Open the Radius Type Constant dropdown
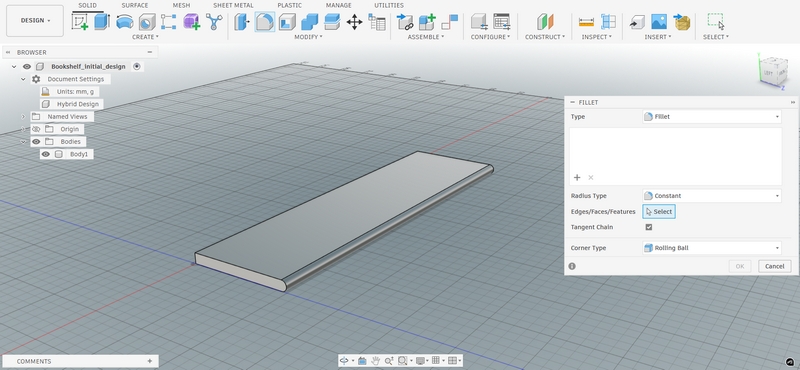 pos(711,196)
